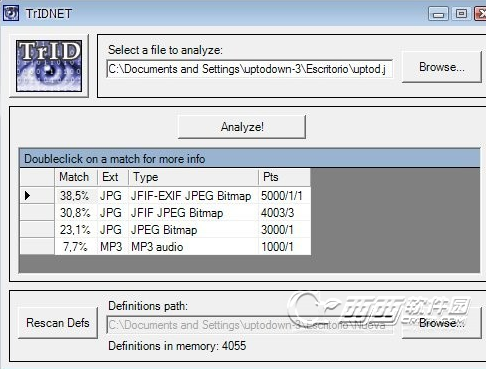
Task: Click the Analyze! button
Action: (x=242, y=127)
